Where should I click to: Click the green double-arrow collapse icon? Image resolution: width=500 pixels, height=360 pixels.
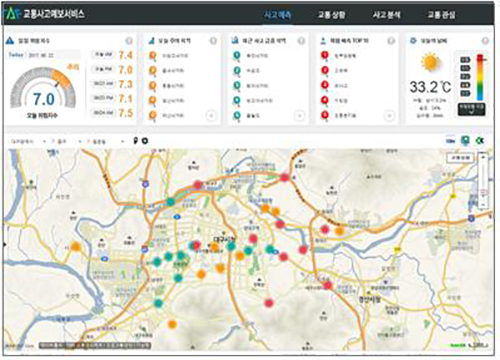[480, 141]
